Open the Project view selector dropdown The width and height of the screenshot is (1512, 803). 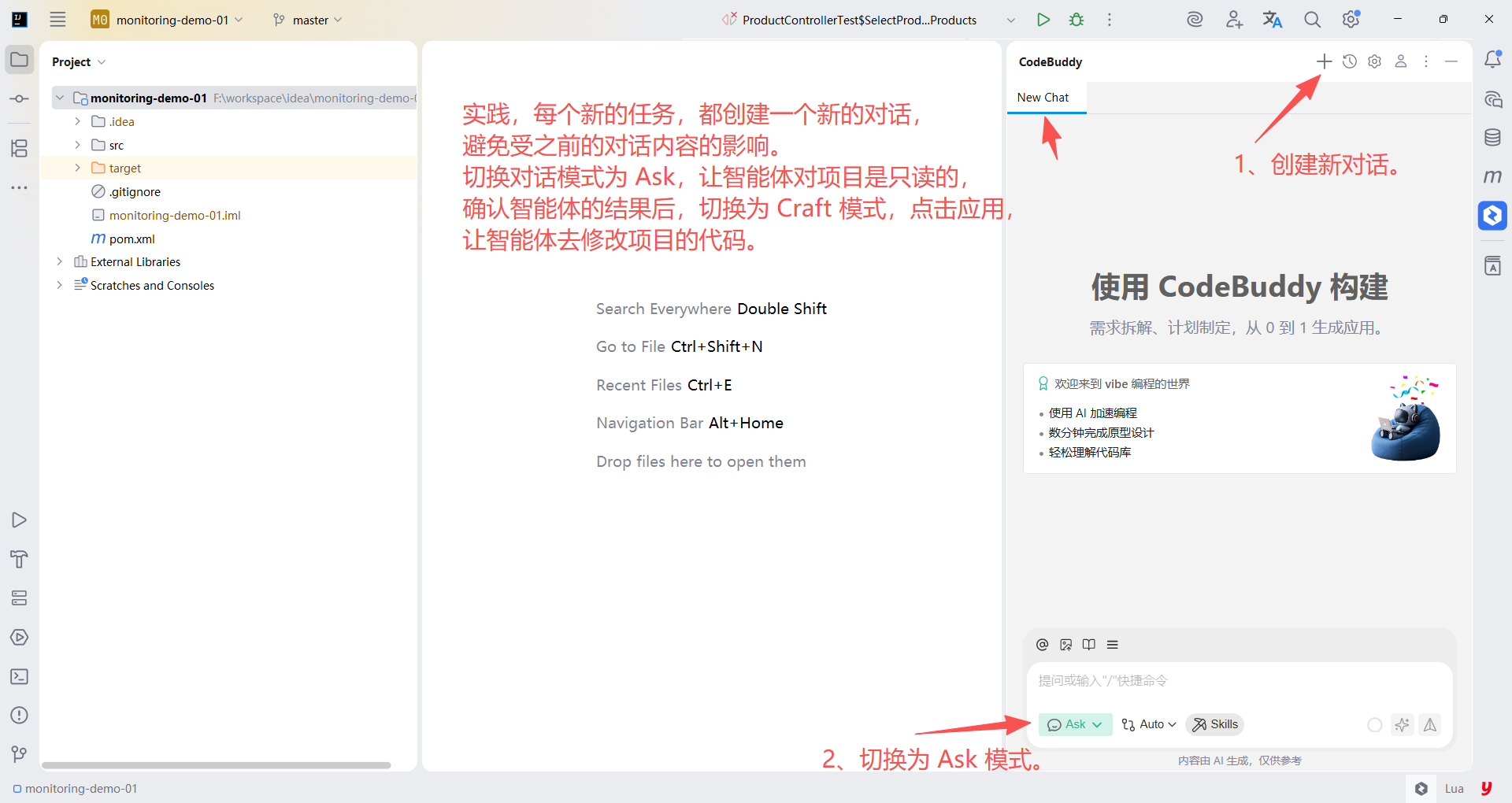[79, 61]
